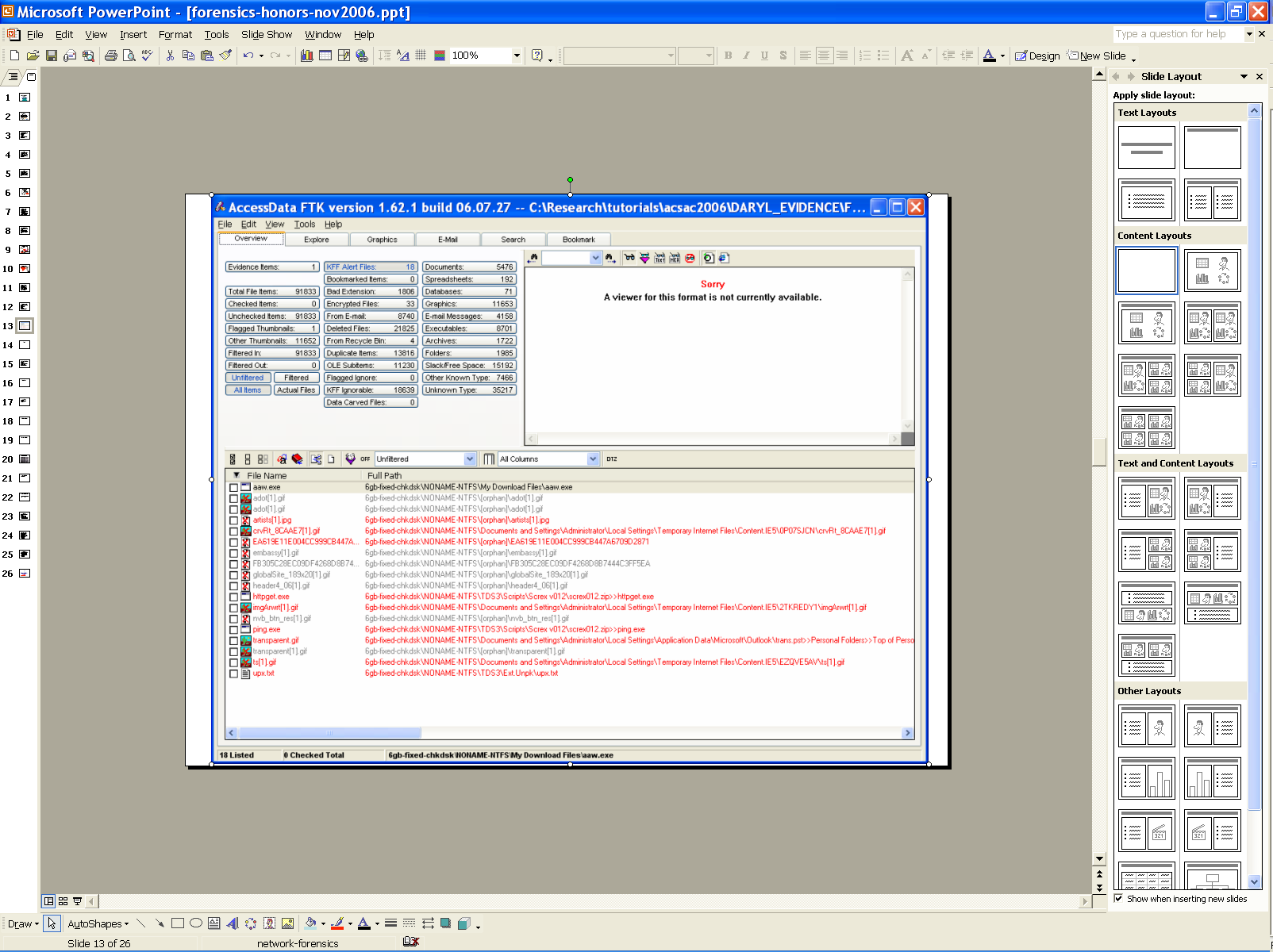Click Line Color pen swatch

click(x=337, y=923)
